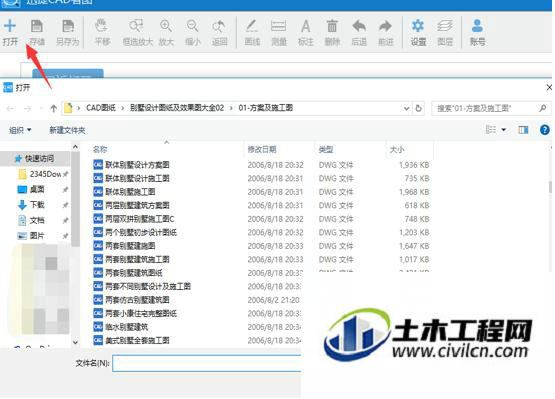
Task: Open the 组织 organize dropdown
Action: point(20,130)
